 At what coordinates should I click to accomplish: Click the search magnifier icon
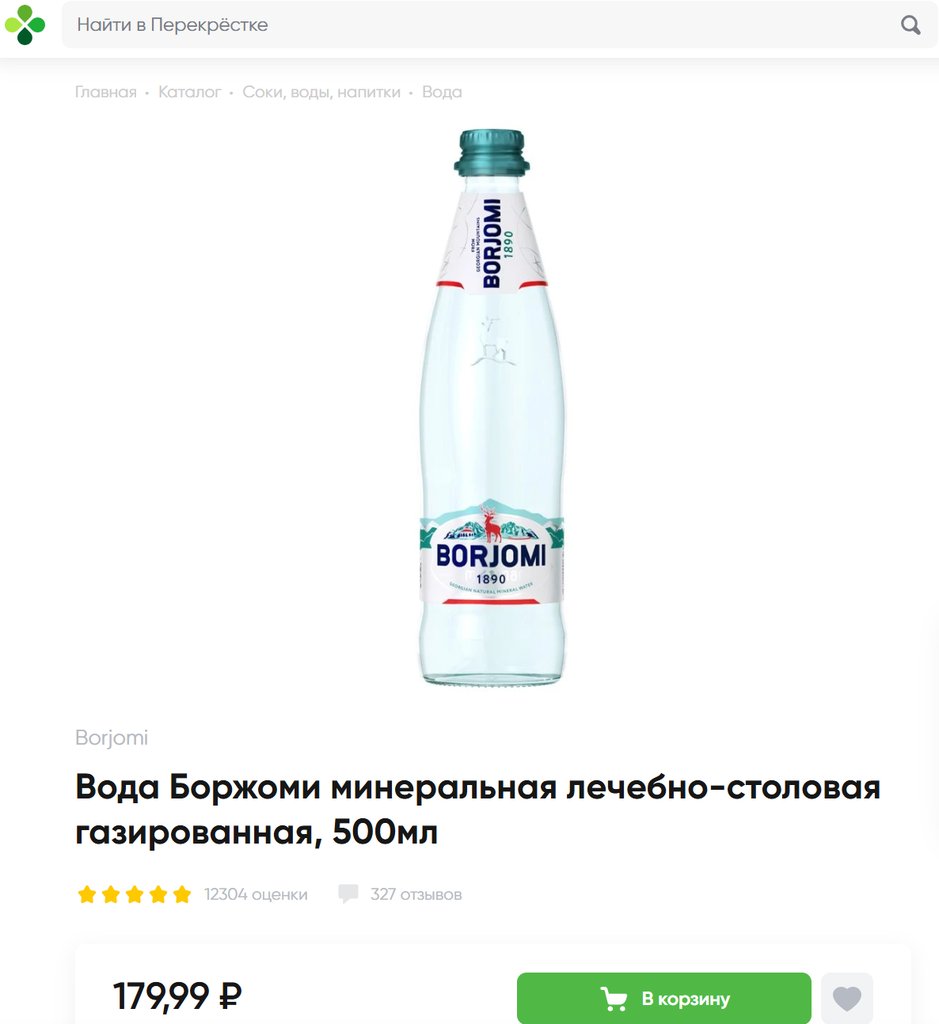point(910,25)
